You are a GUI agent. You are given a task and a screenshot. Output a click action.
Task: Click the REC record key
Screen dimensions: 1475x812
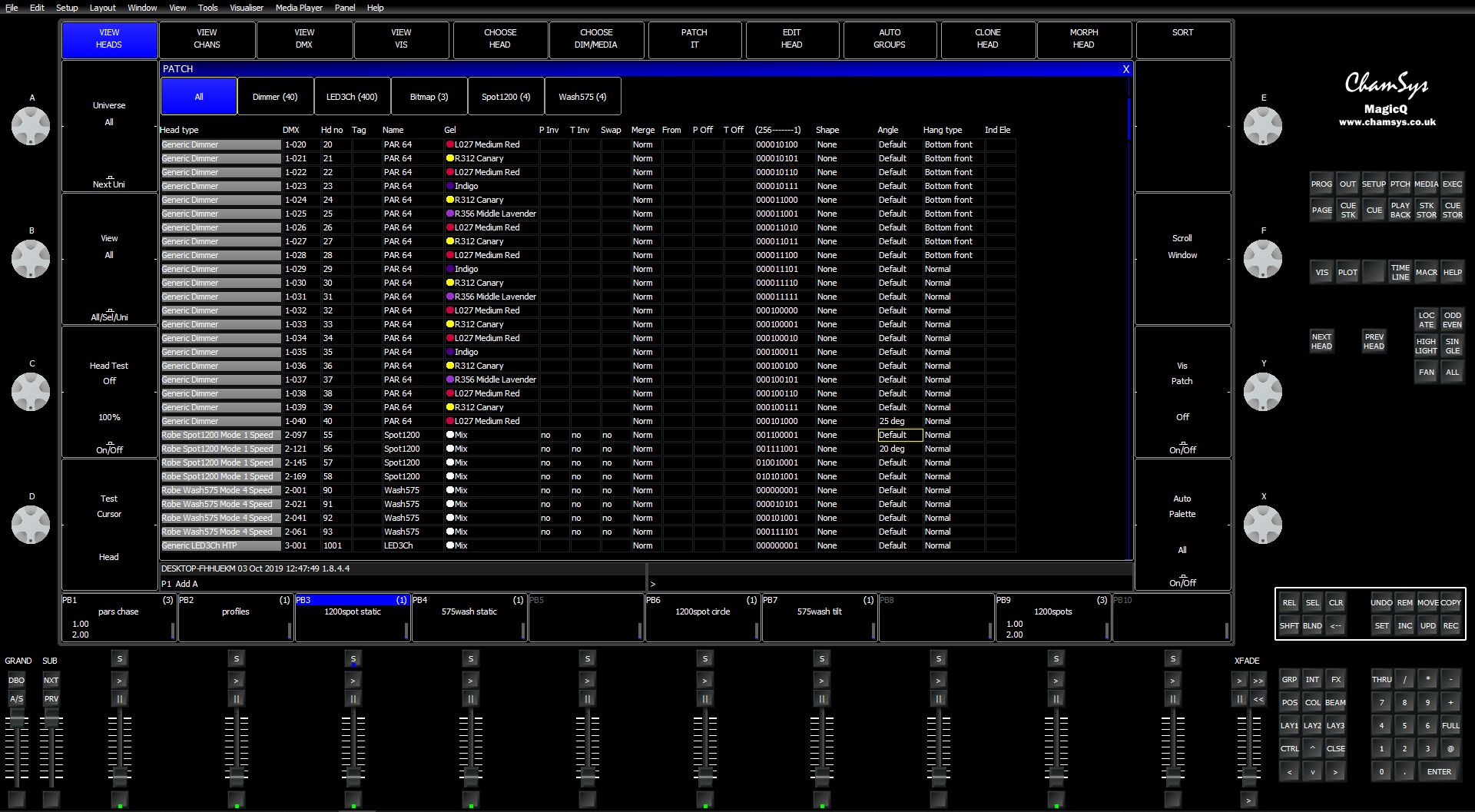click(1450, 625)
